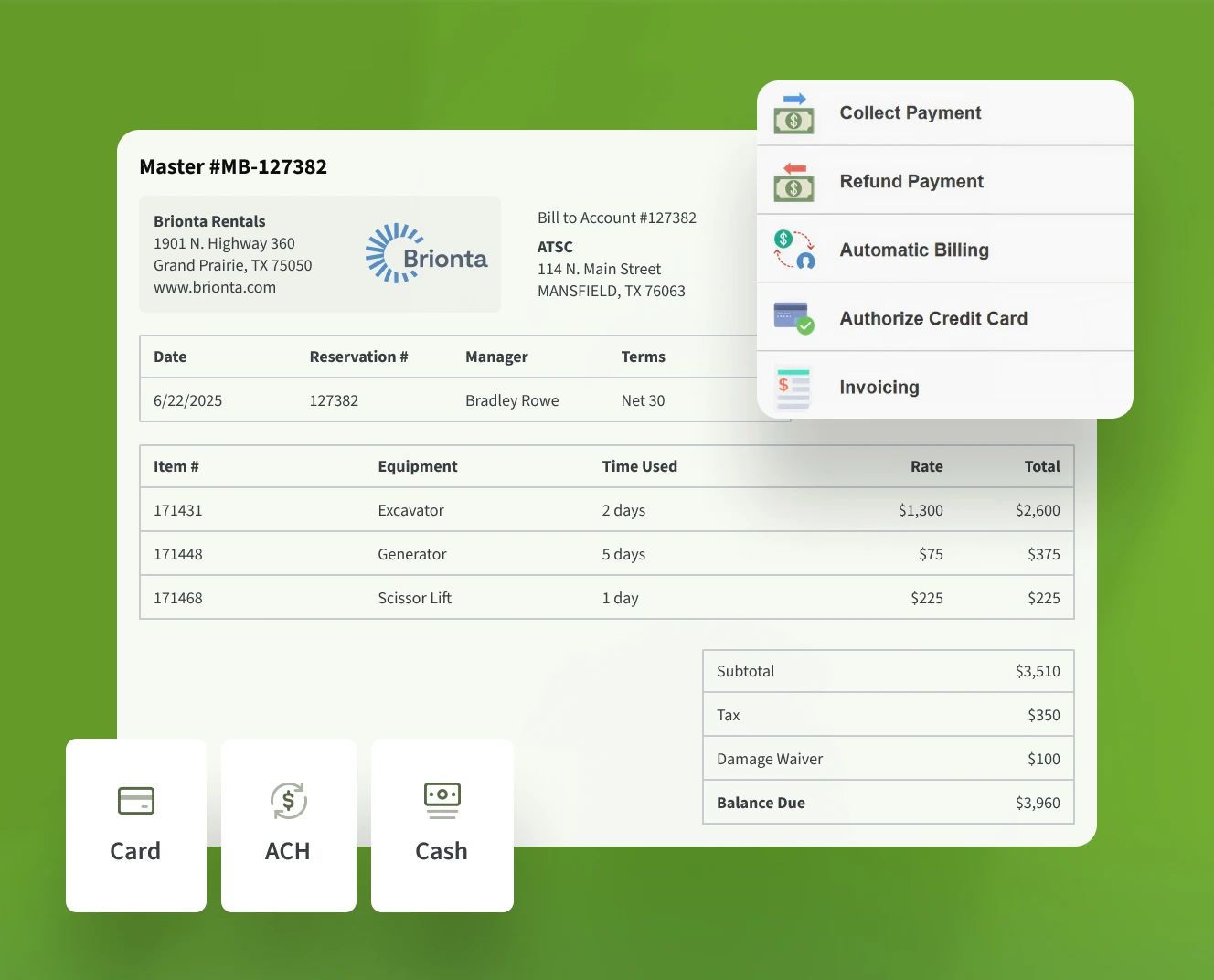Click the Cash banknote icon
The height and width of the screenshot is (980, 1214).
(x=442, y=800)
